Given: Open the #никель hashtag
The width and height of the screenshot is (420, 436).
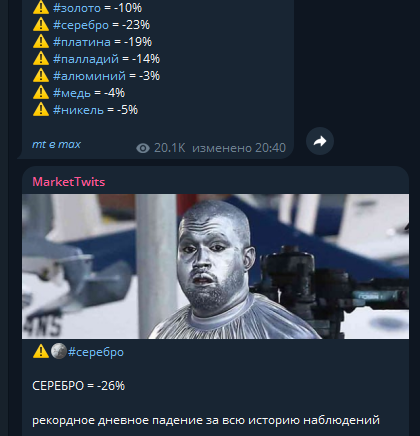Looking at the screenshot, I should [x=78, y=110].
